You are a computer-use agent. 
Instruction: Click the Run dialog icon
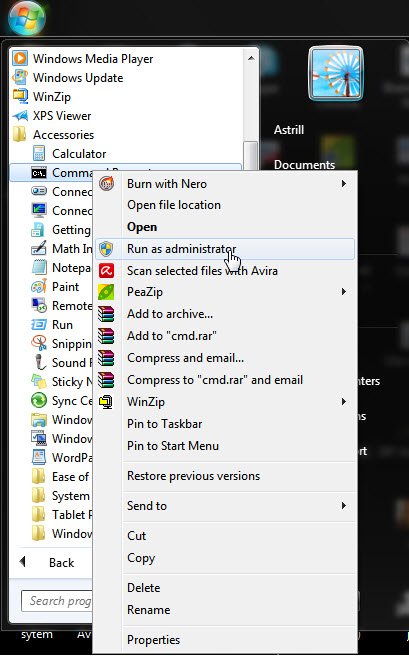pos(39,325)
